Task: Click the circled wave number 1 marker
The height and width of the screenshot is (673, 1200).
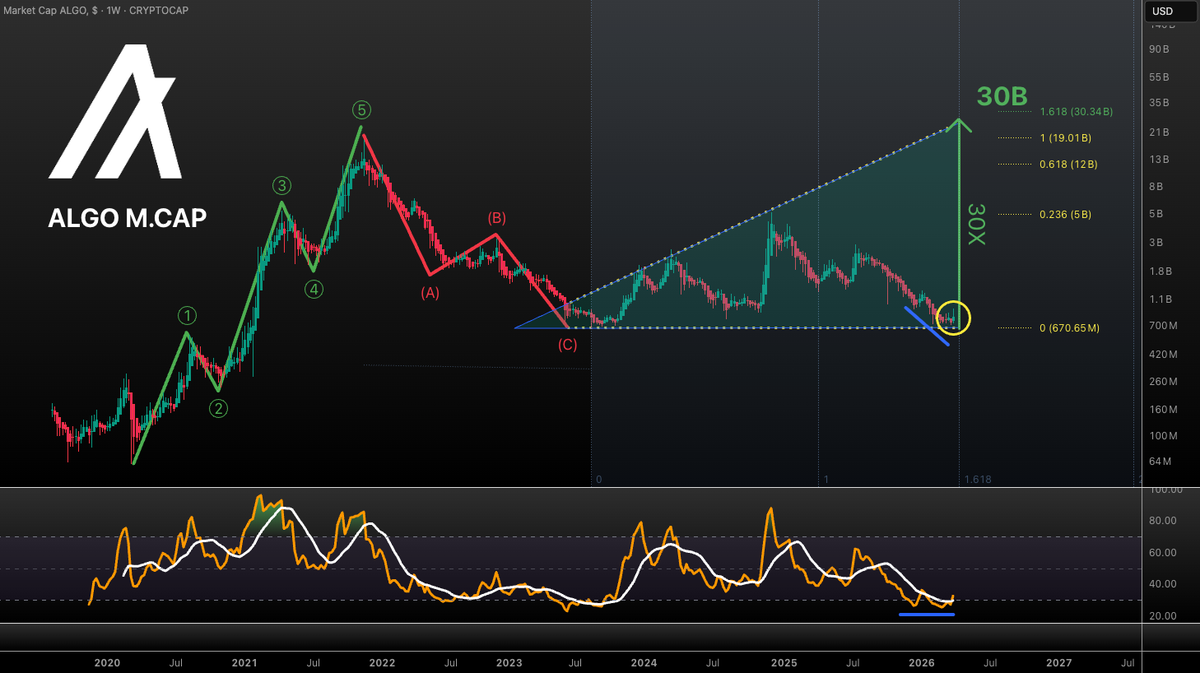Action: point(186,316)
